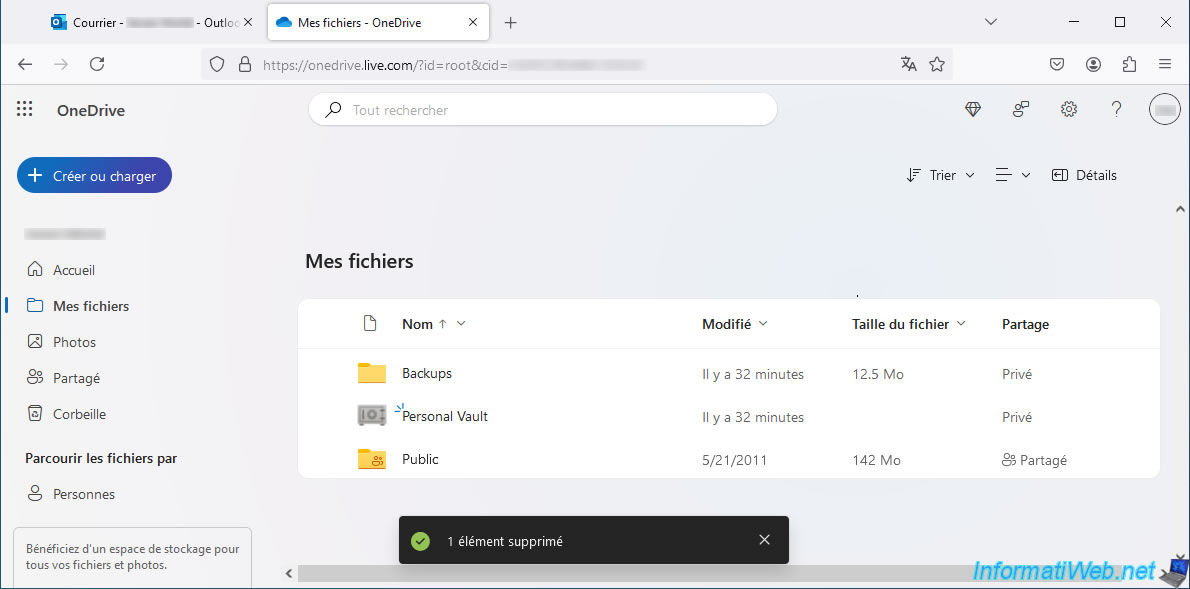
Task: Click the shield tracking protection icon
Action: tap(217, 65)
